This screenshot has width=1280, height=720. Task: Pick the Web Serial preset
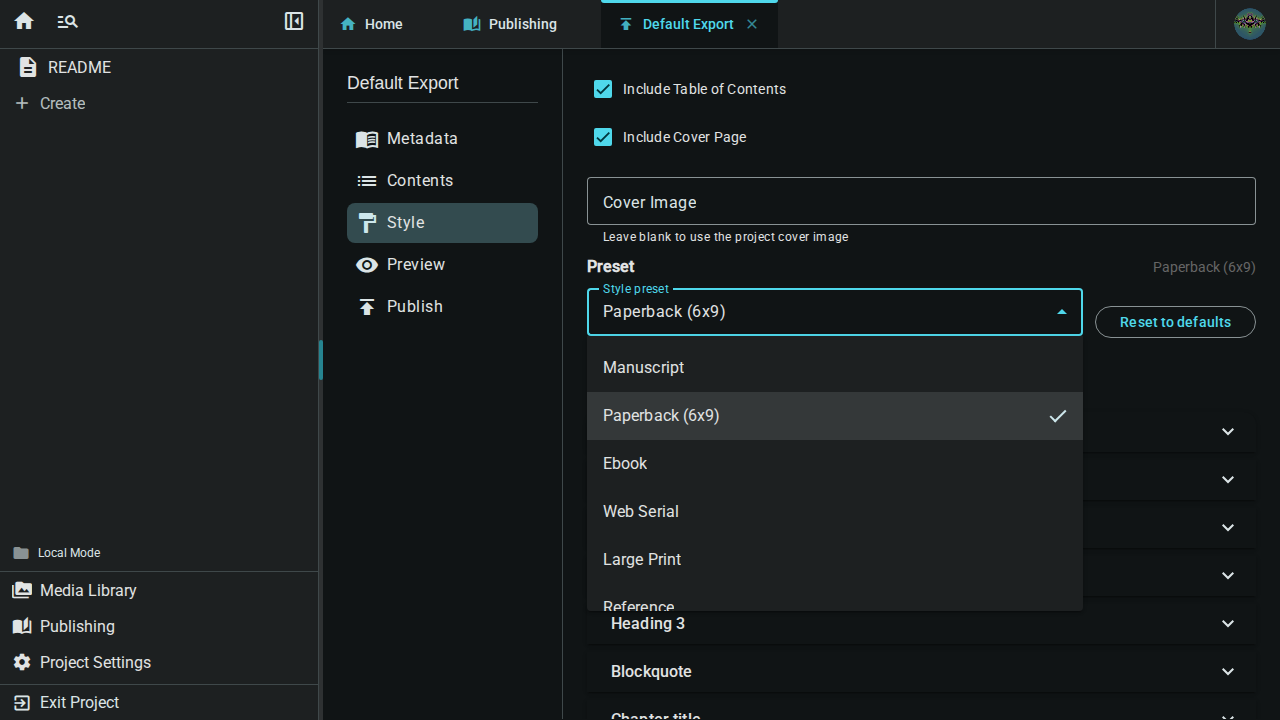pos(835,512)
